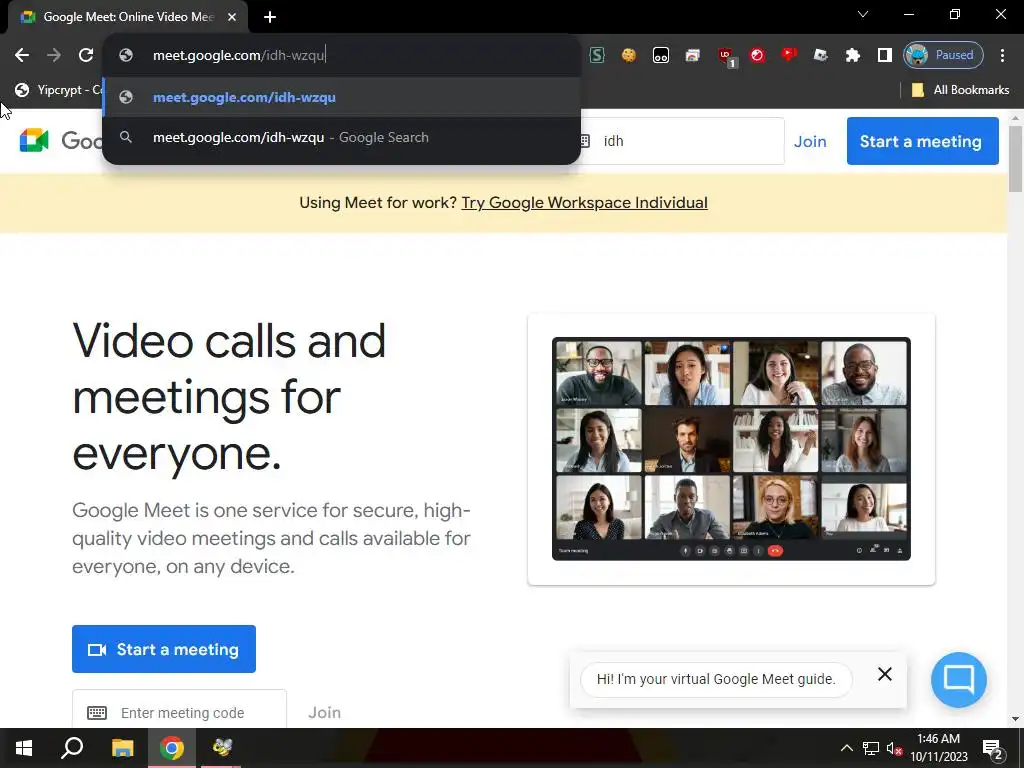The height and width of the screenshot is (768, 1024).
Task: Click the lower Join button
Action: click(324, 712)
